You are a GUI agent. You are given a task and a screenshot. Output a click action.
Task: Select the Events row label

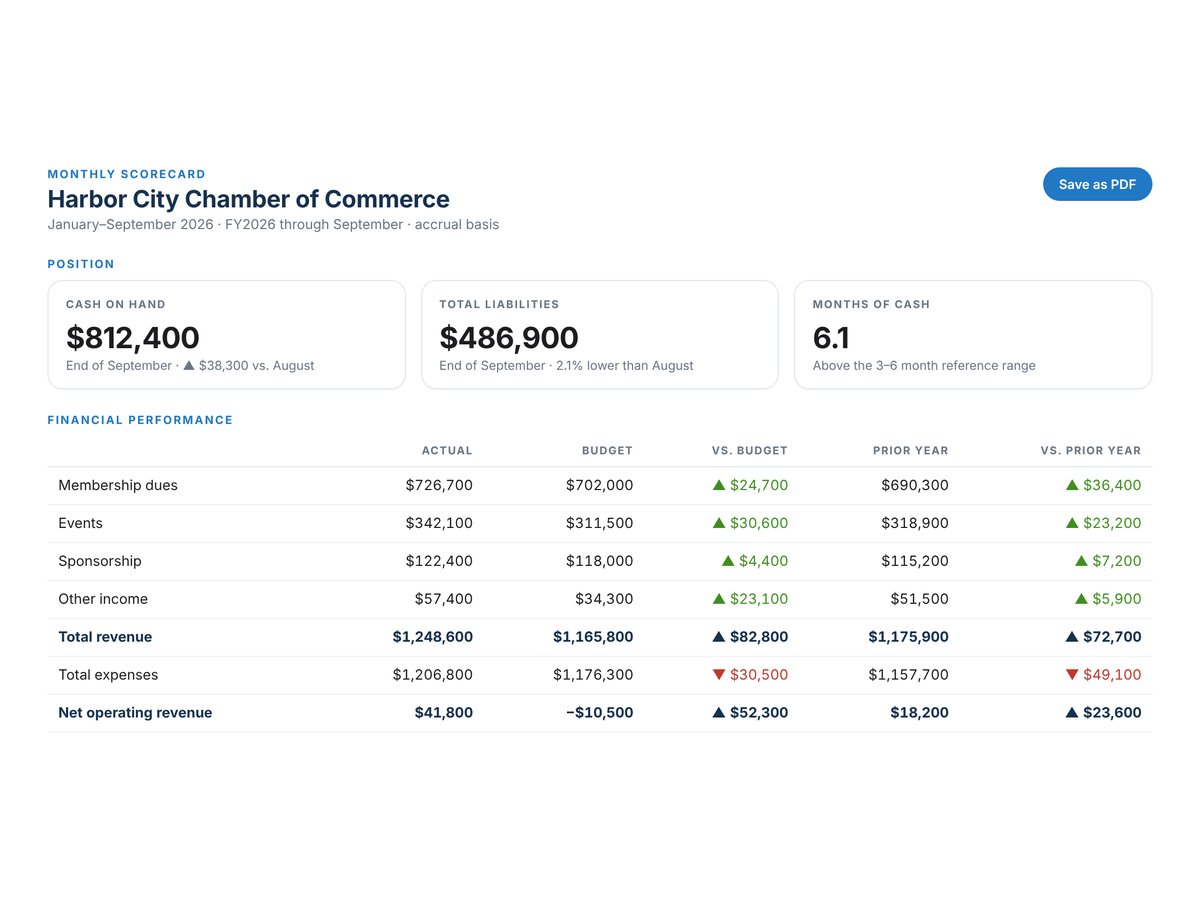[x=80, y=523]
